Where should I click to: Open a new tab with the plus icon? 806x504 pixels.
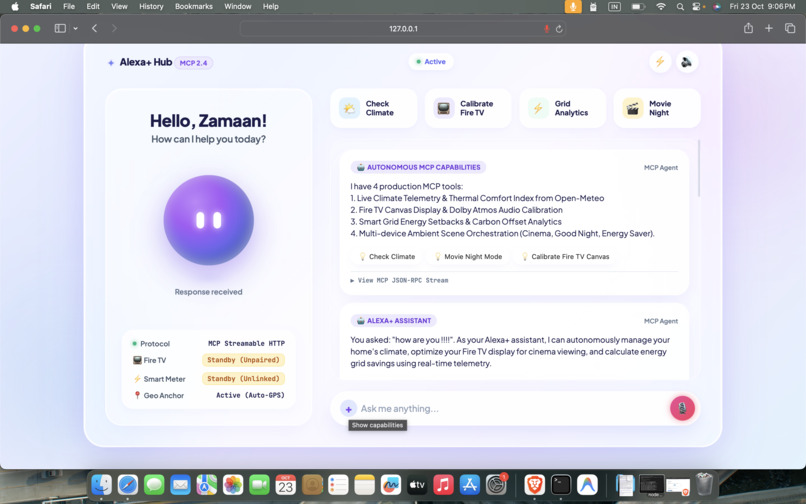[769, 28]
